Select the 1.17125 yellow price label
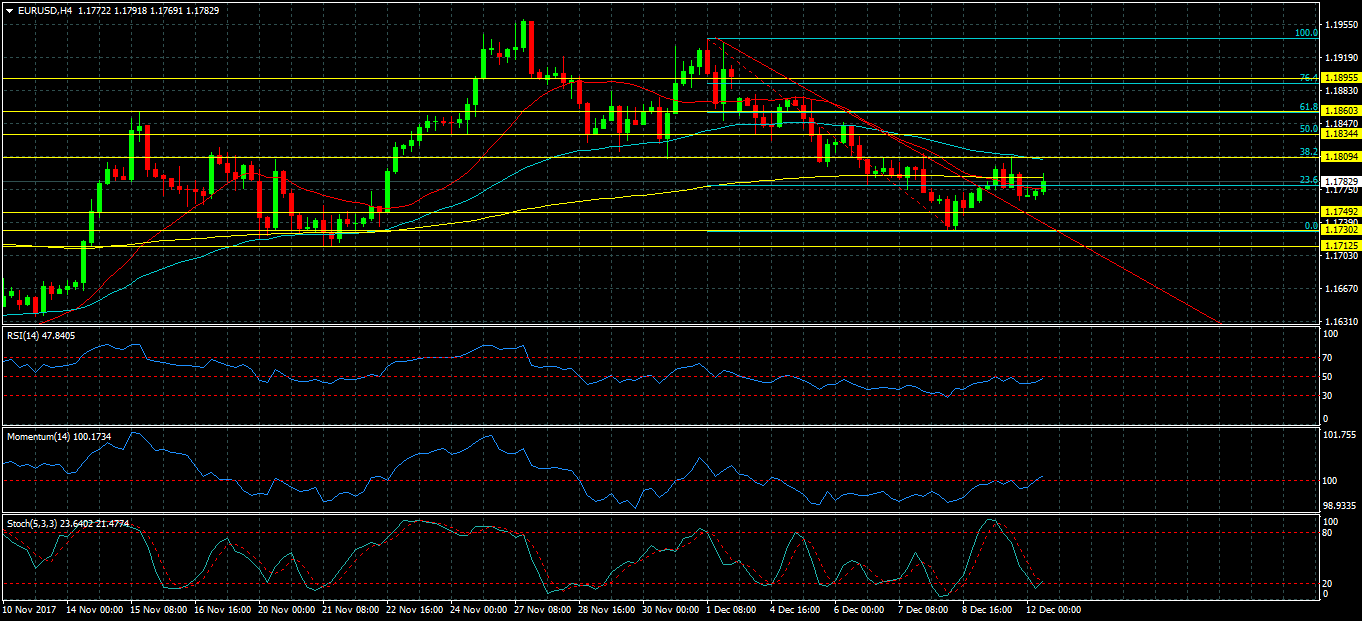The height and width of the screenshot is (621, 1362). 1339,246
